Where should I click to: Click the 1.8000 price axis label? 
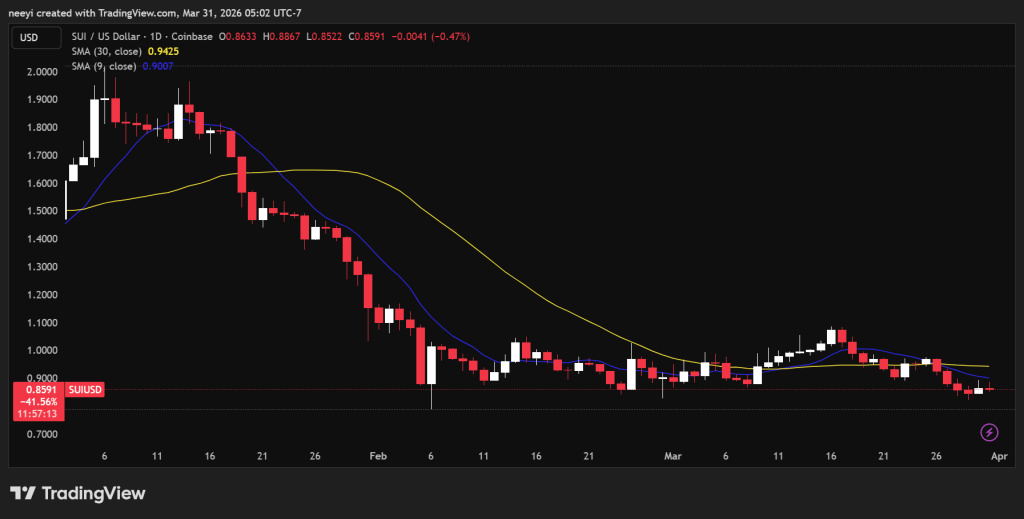(x=42, y=127)
